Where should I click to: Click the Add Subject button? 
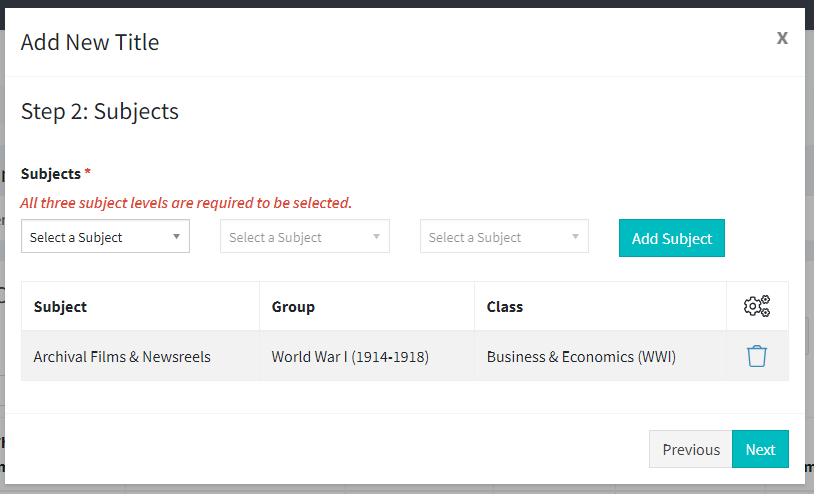pyautogui.click(x=672, y=238)
